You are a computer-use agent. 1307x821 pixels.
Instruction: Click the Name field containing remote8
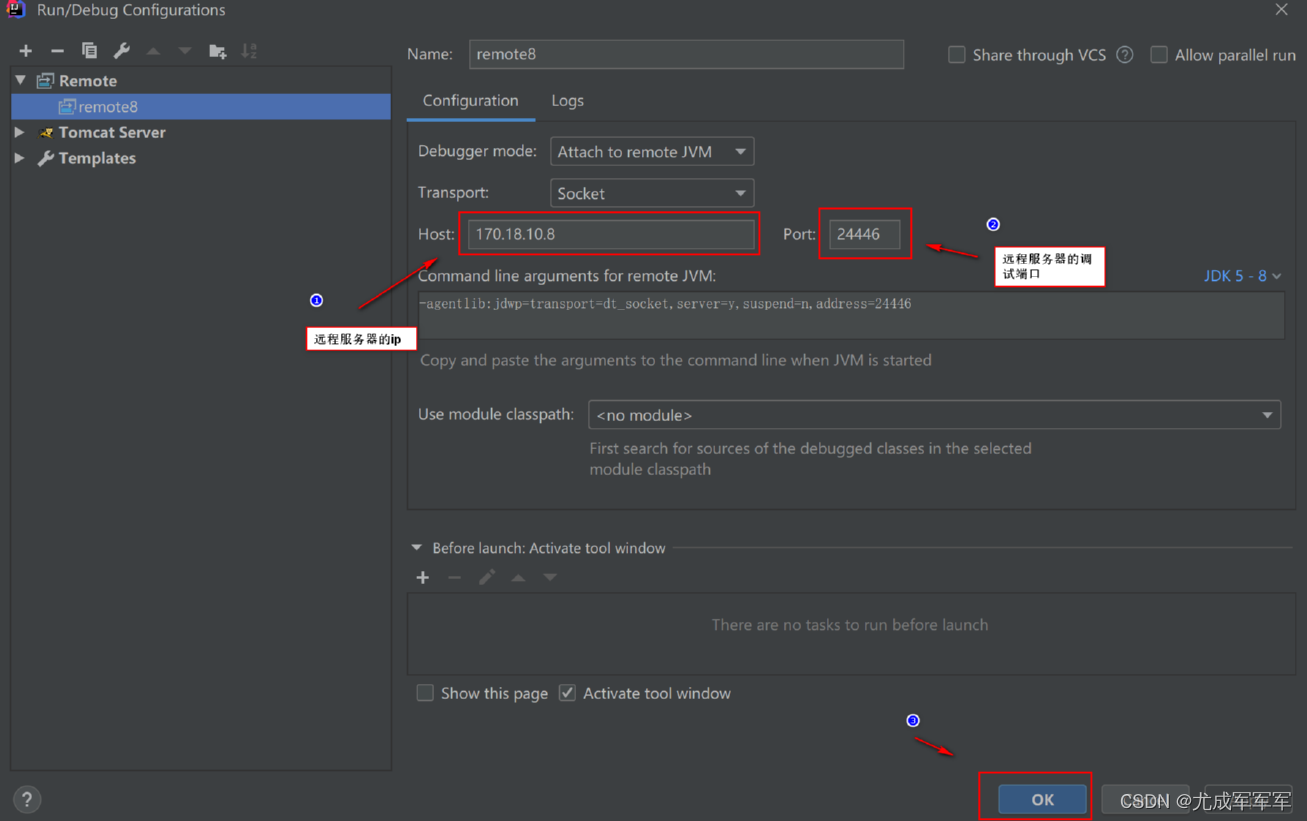(x=686, y=54)
